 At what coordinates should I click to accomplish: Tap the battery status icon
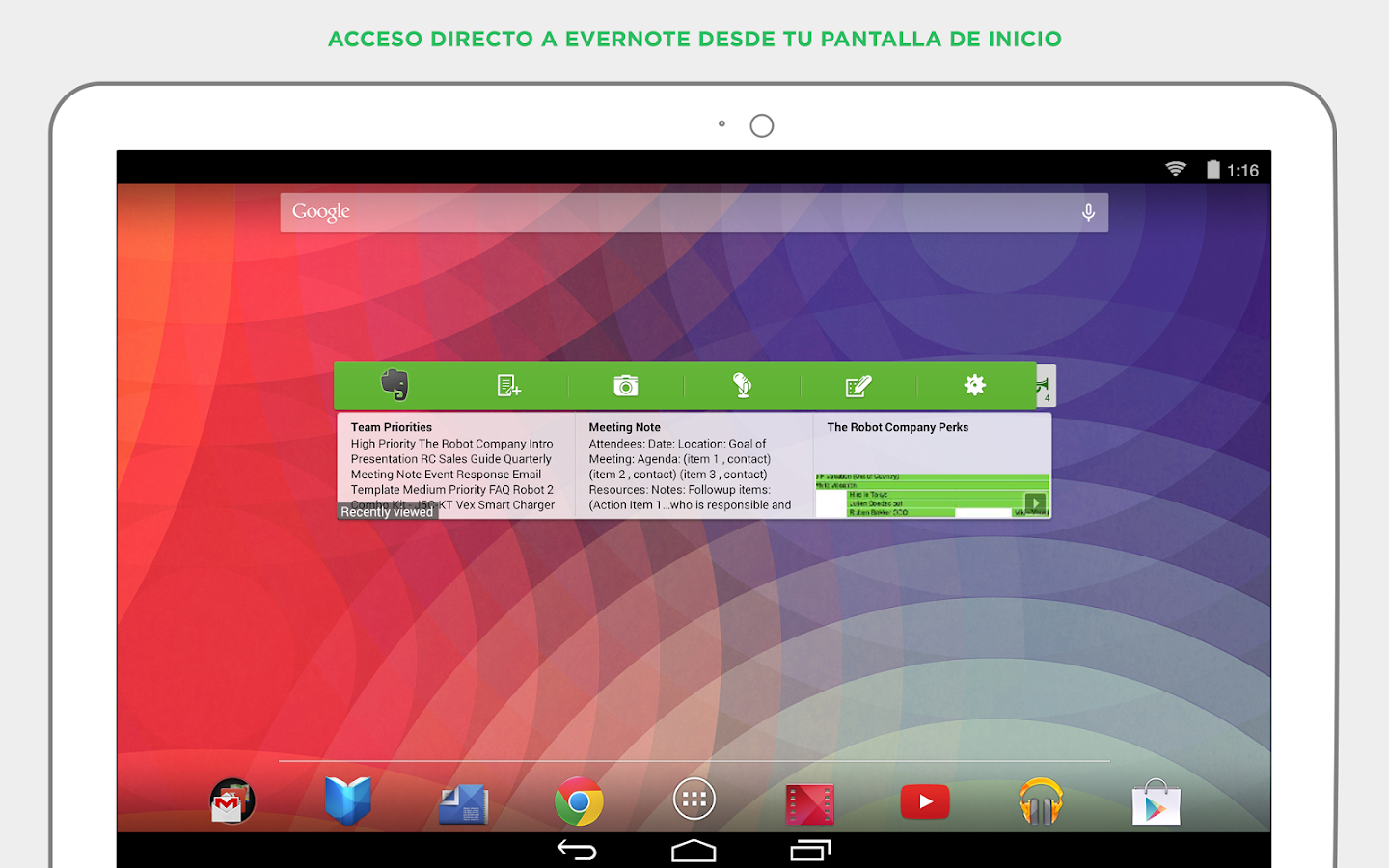coord(1212,170)
